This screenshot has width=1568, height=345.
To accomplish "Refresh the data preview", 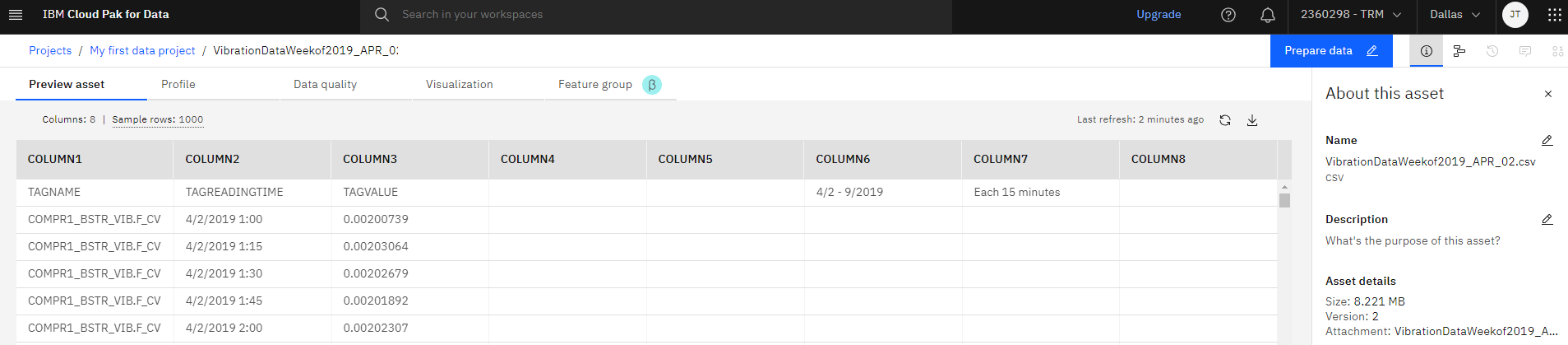I will (1225, 120).
